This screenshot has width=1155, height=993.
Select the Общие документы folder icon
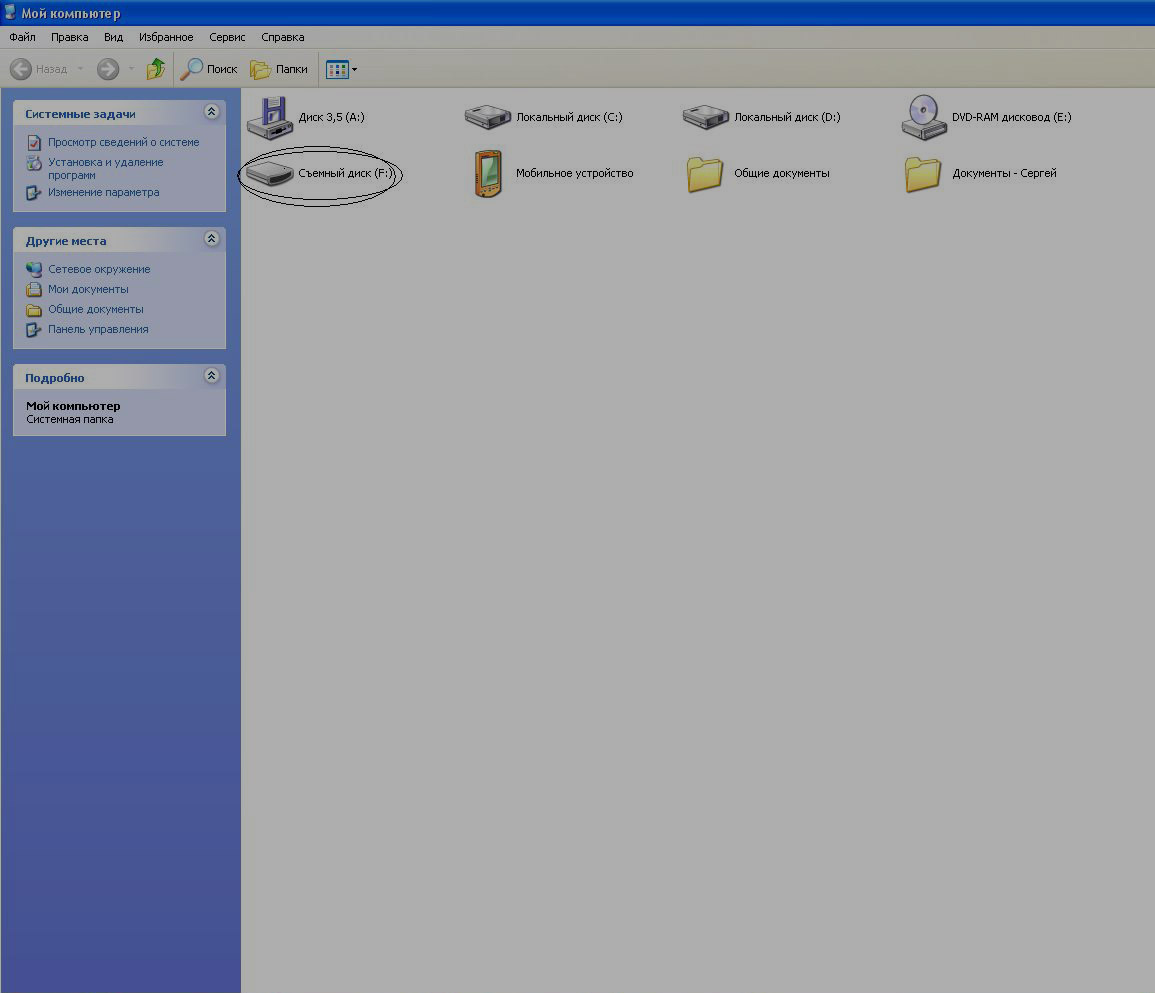point(705,174)
